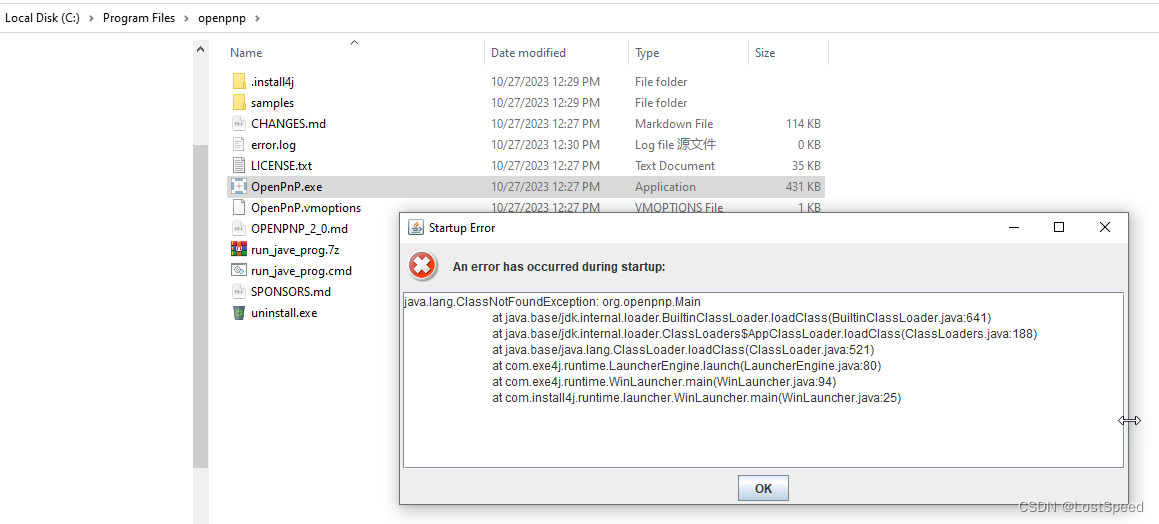The width and height of the screenshot is (1159, 524).
Task: Click the 35 KB size of LICENSE.txt
Action: click(x=806, y=166)
